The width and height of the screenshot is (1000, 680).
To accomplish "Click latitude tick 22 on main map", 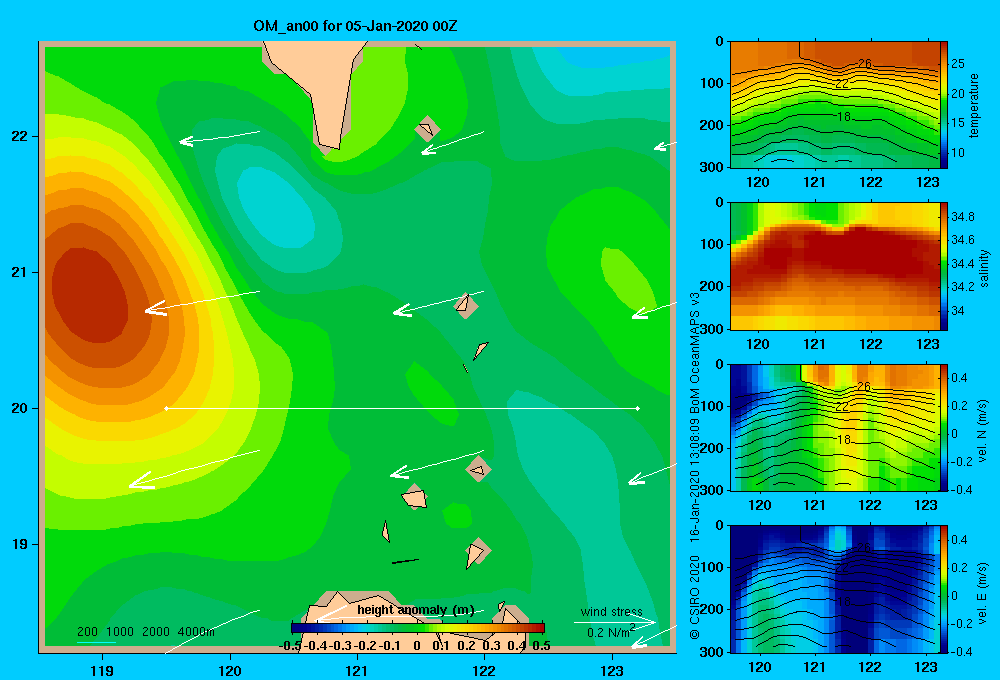I will 20,137.
